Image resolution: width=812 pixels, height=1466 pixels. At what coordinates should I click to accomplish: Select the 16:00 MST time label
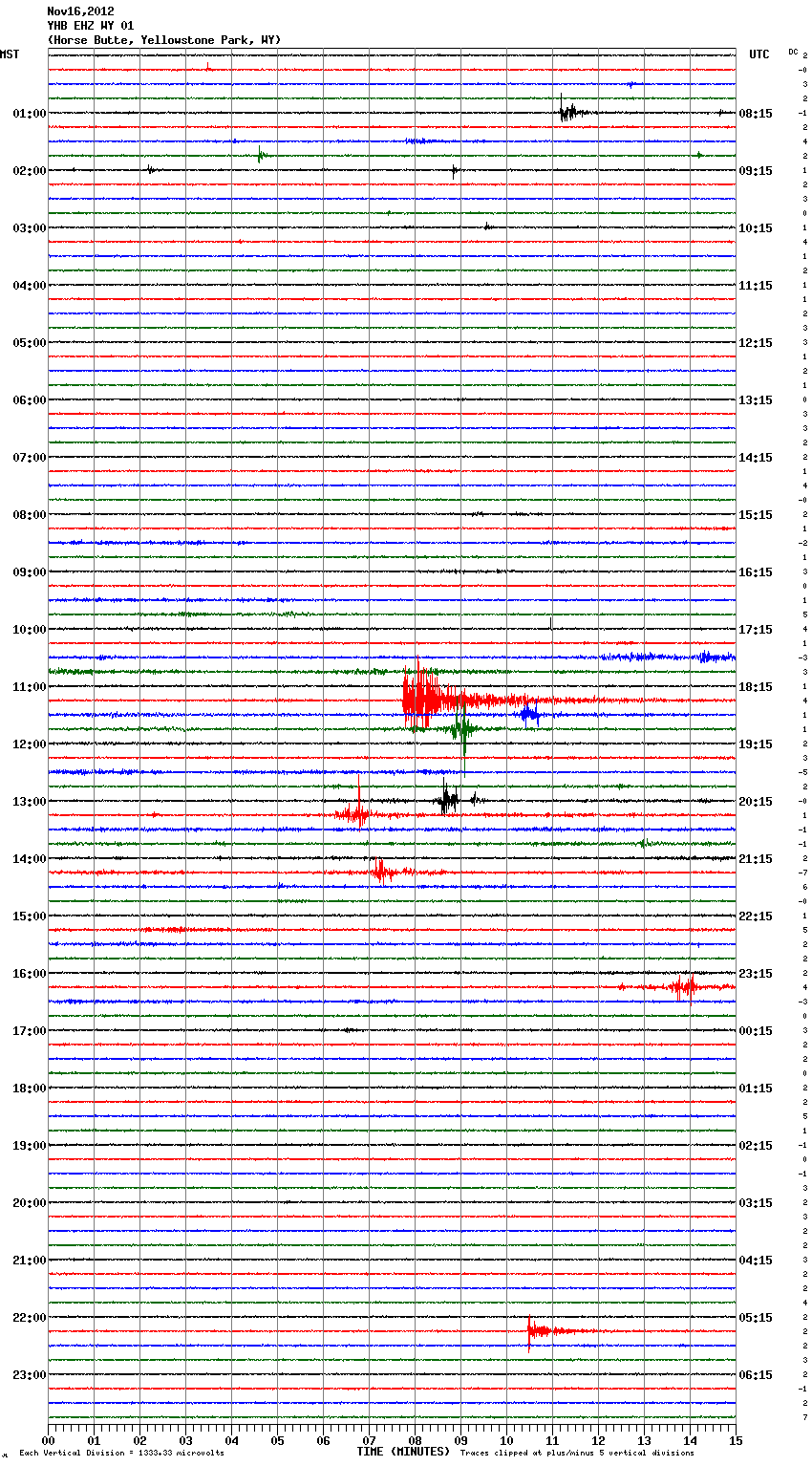pyautogui.click(x=30, y=974)
